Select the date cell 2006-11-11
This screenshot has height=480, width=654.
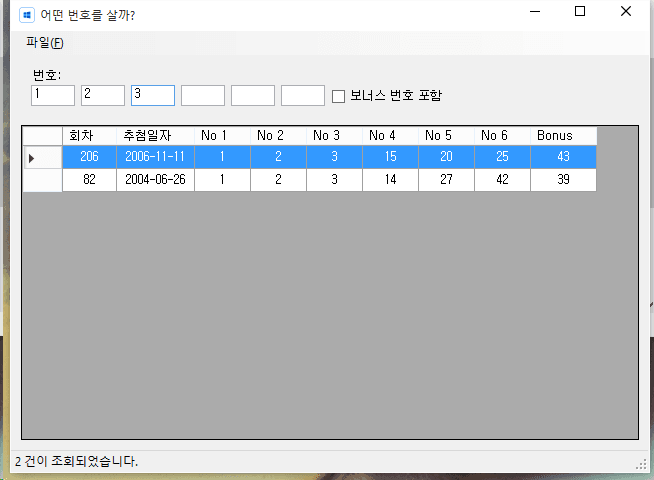click(155, 157)
